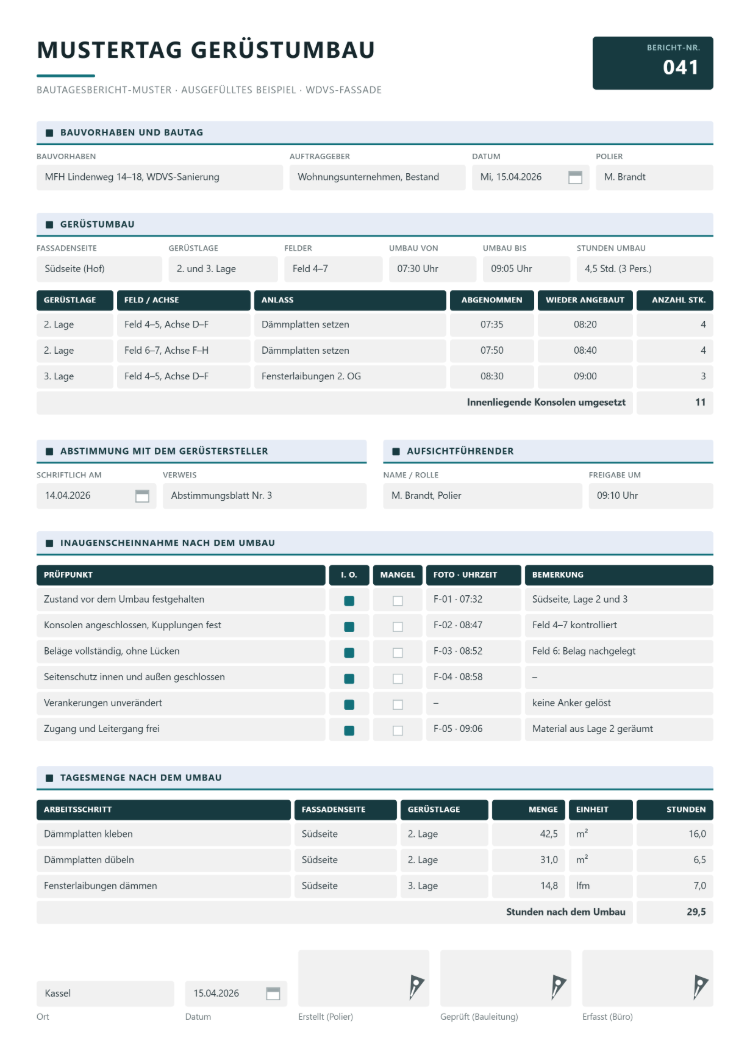Viewport: 750px width, 1060px height.
Task: Click the Name / Rolle field M. Brandt, Polier
Action: (482, 496)
